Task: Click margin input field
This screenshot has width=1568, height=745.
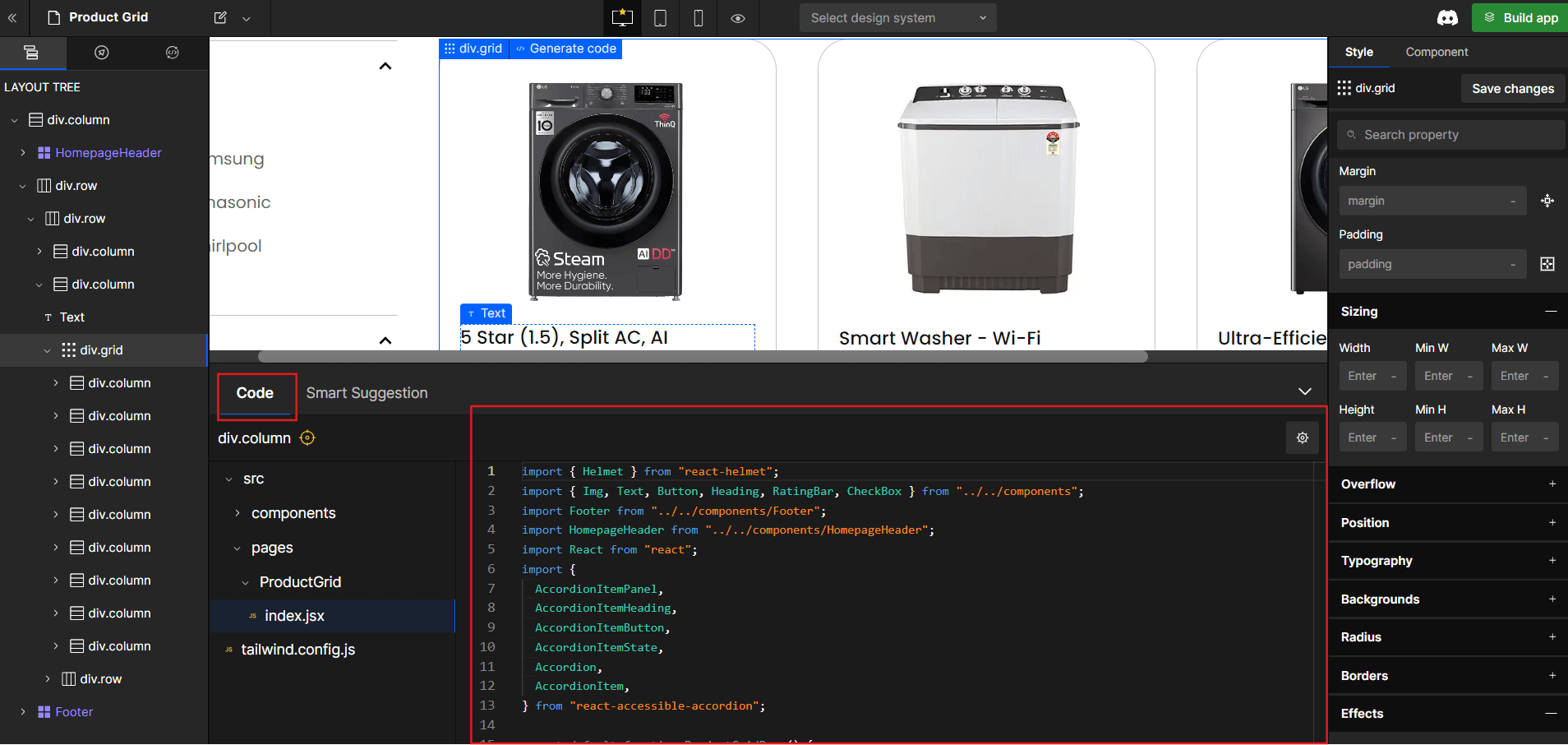Action: (x=1432, y=201)
